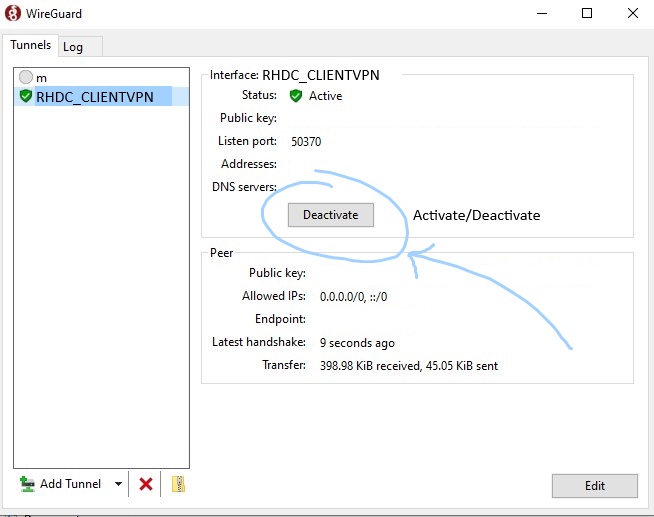Click the Peer section heading
This screenshot has height=517, width=654.
221,253
